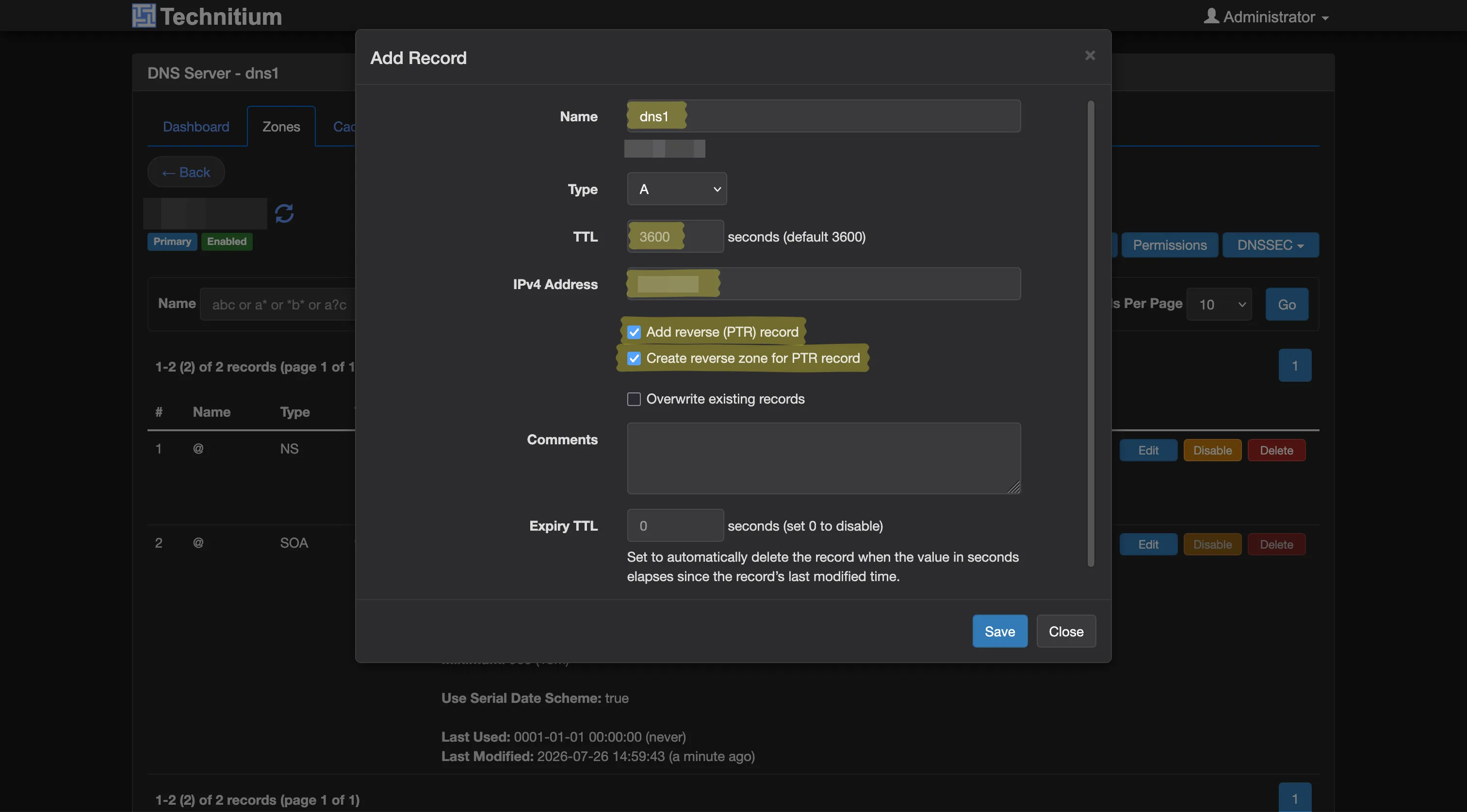Click the Expiry TTL input field
The width and height of the screenshot is (1467, 812).
click(x=675, y=526)
